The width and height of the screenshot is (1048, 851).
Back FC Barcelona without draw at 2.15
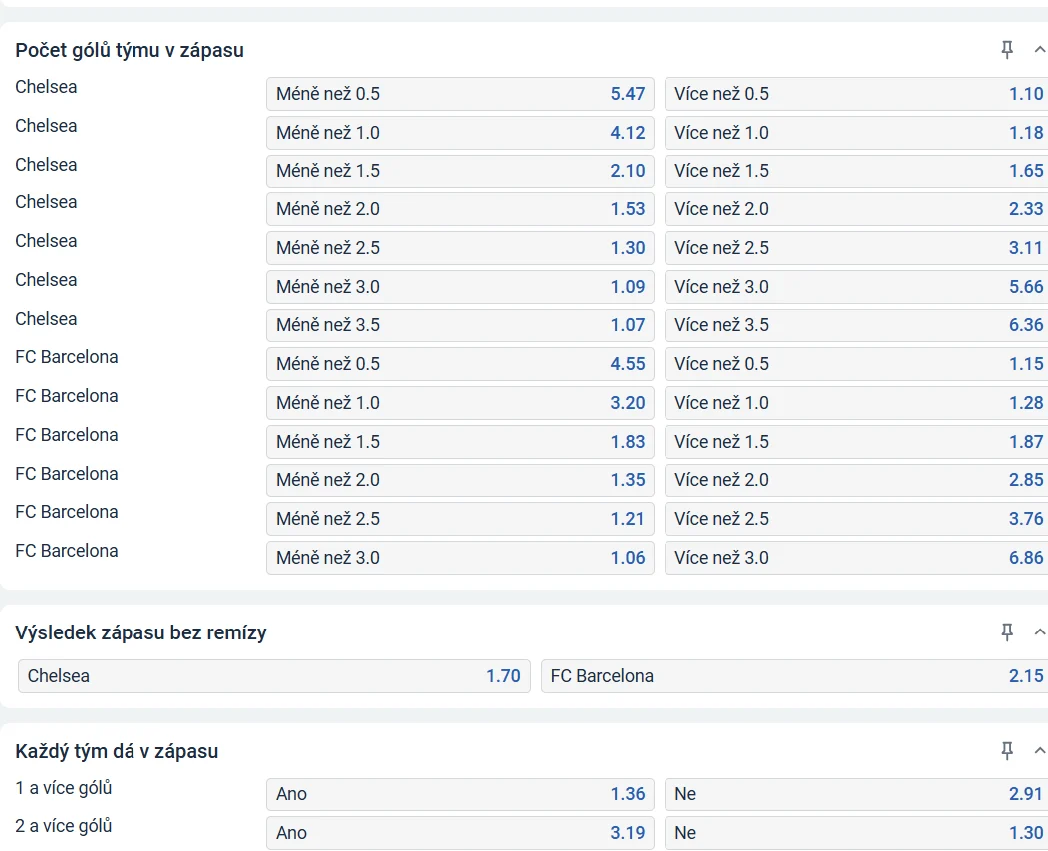click(795, 676)
